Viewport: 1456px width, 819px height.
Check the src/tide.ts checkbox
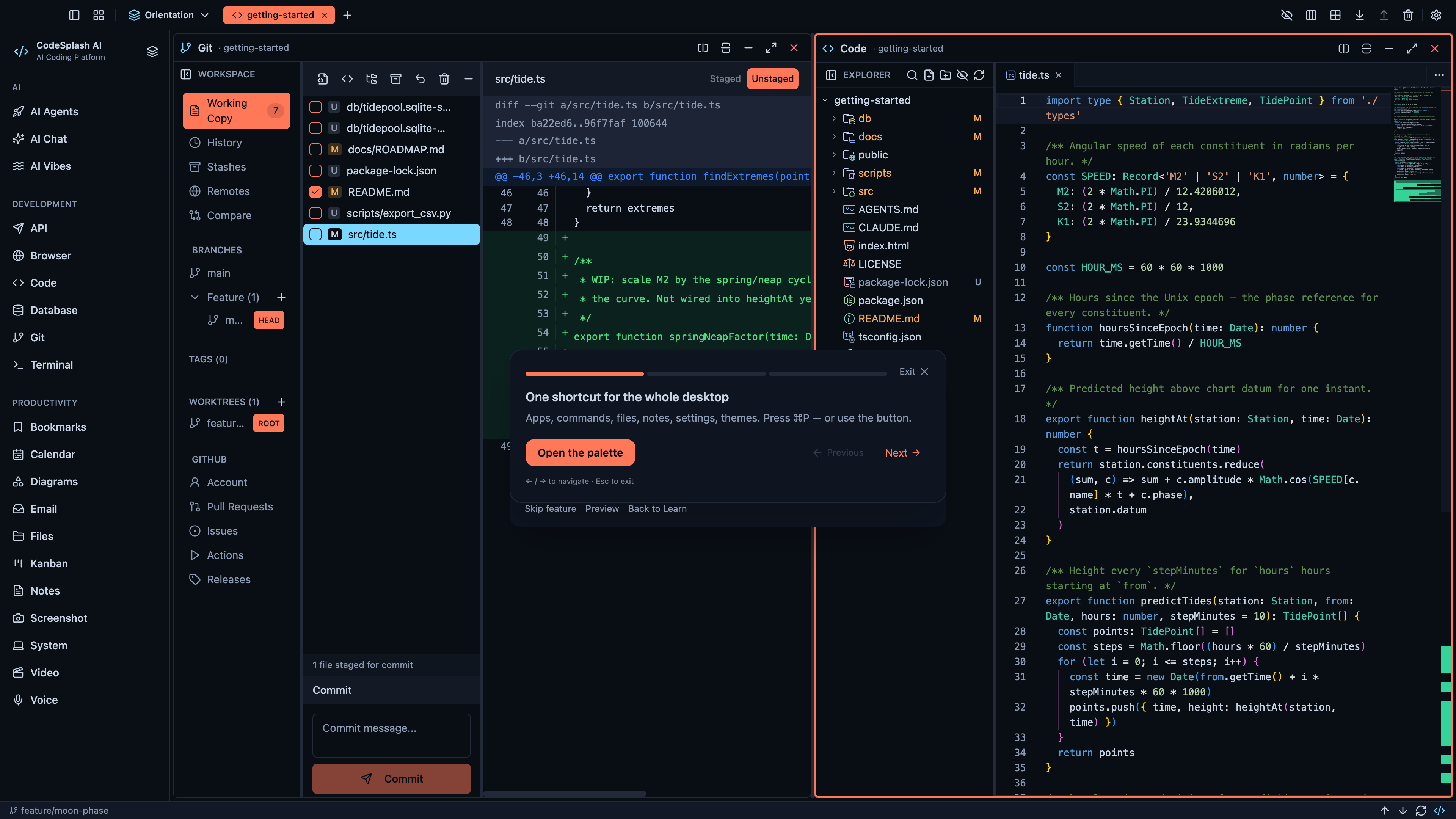click(315, 235)
